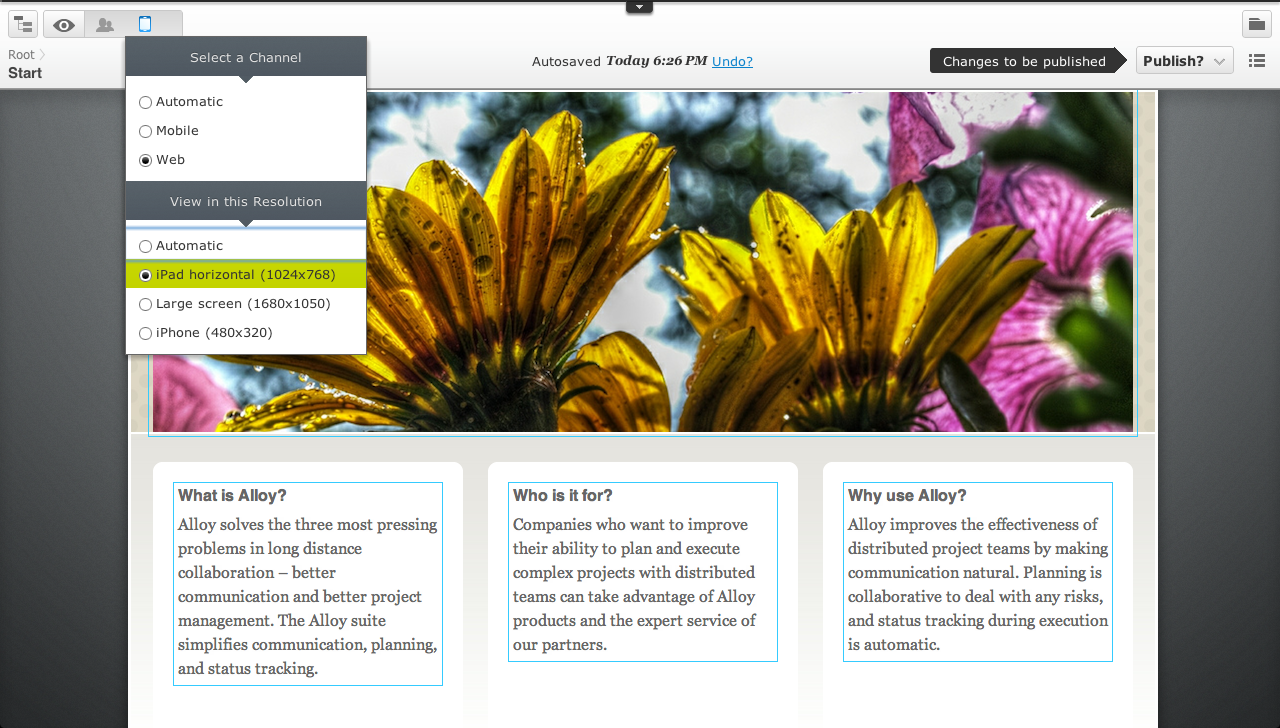Open the assets folder panel
This screenshot has height=728, width=1280.
pos(1256,23)
